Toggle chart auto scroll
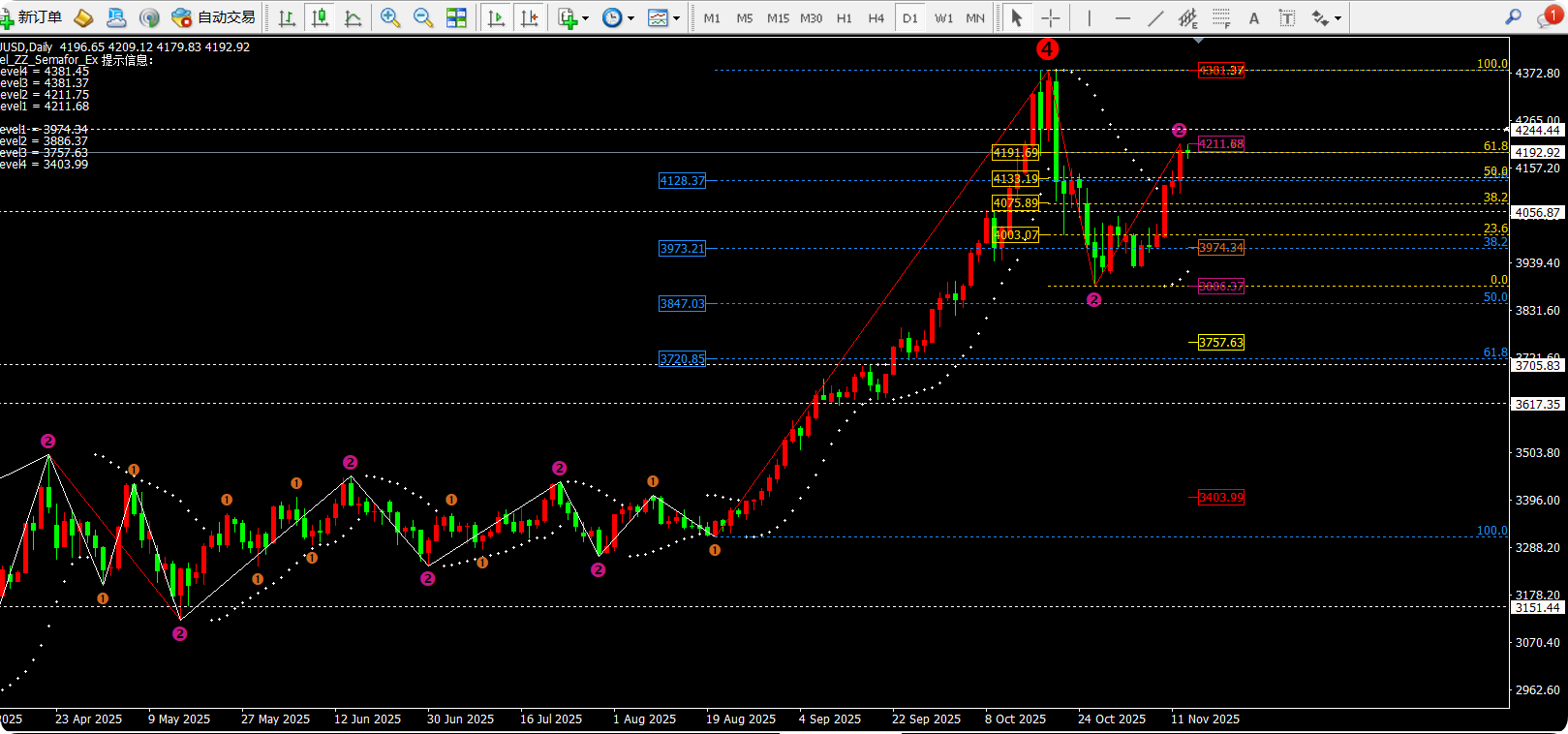 click(496, 17)
